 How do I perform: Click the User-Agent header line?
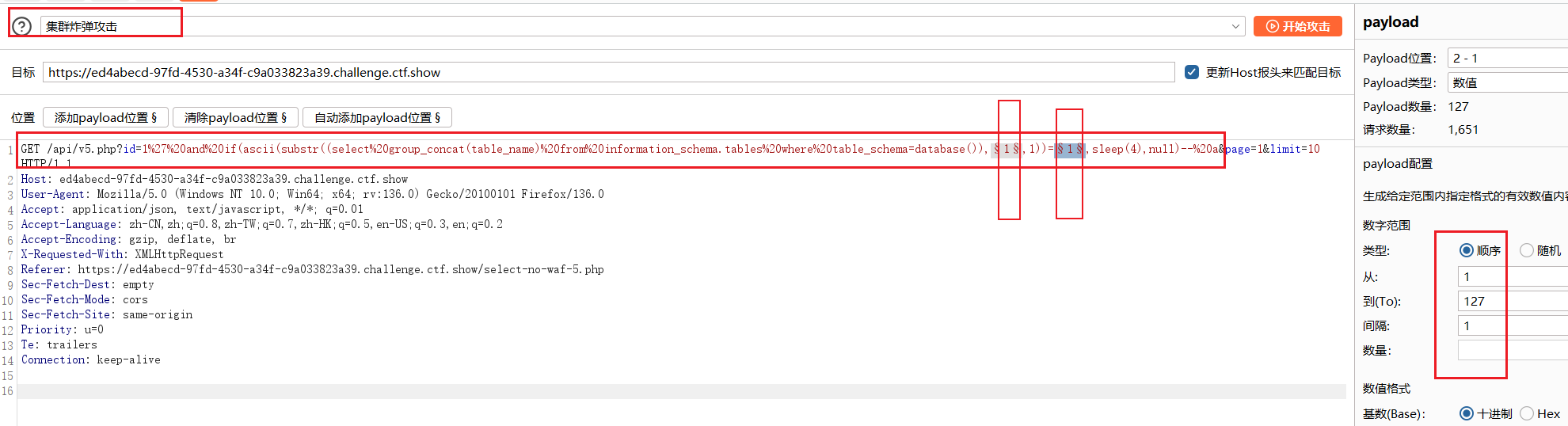(x=313, y=194)
